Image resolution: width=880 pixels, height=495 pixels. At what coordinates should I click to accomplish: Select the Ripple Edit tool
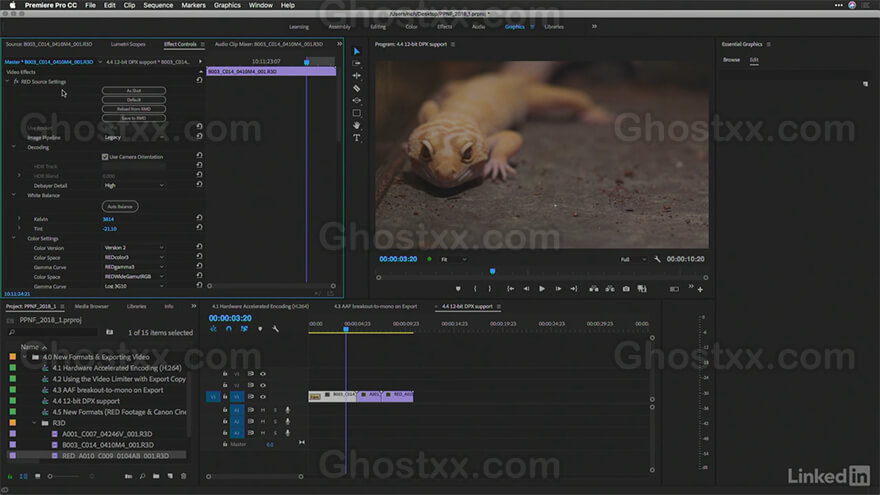point(356,76)
